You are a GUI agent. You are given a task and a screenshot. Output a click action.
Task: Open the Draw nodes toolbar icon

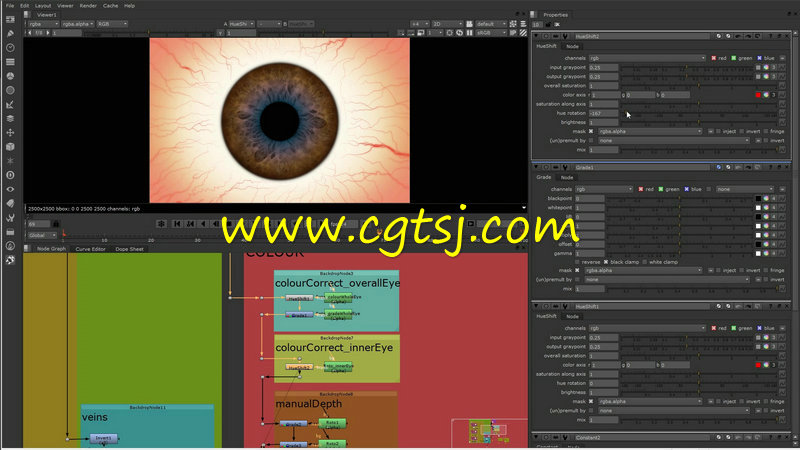10,33
